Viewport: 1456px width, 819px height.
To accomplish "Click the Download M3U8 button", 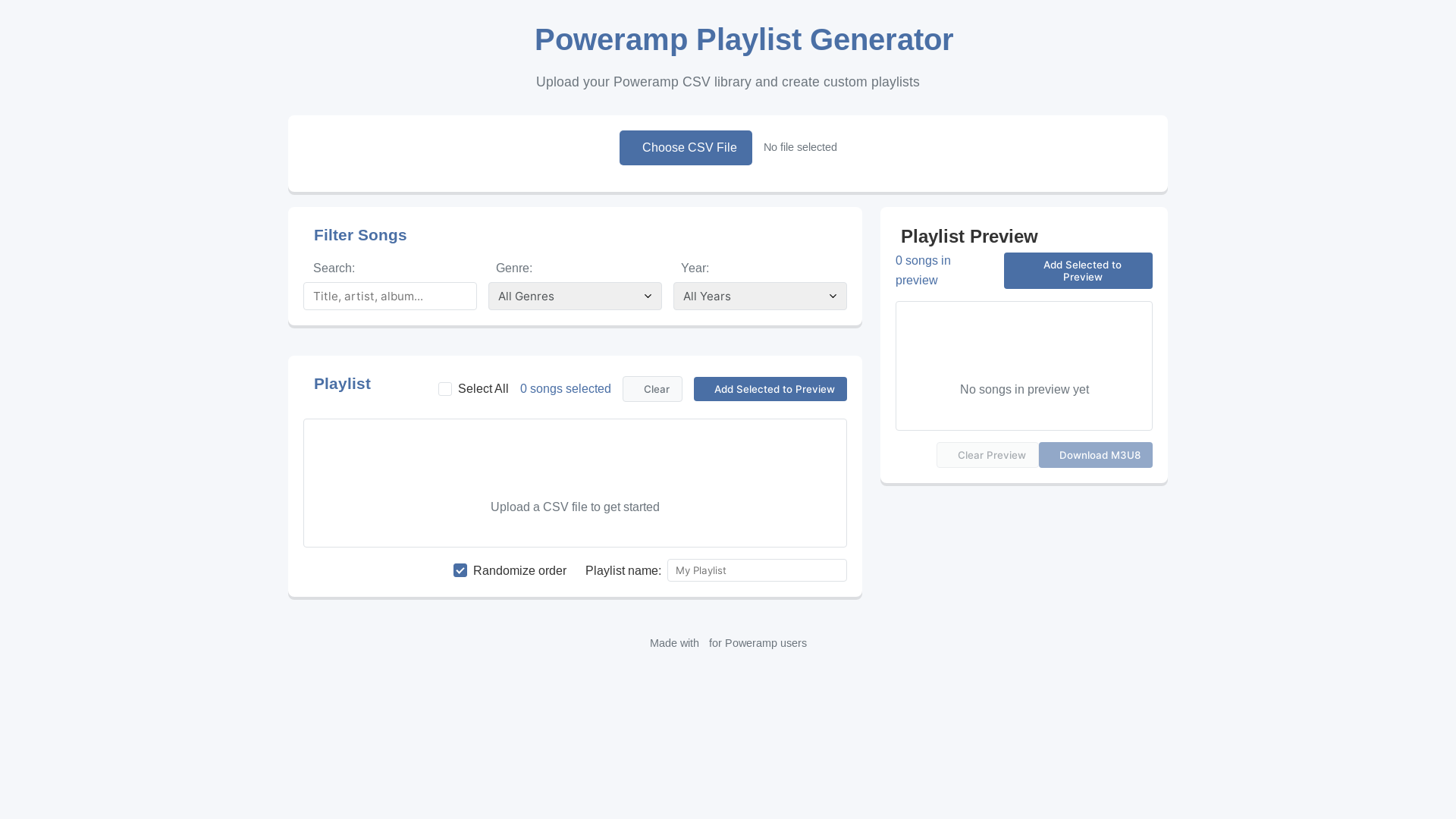I will pyautogui.click(x=1096, y=455).
